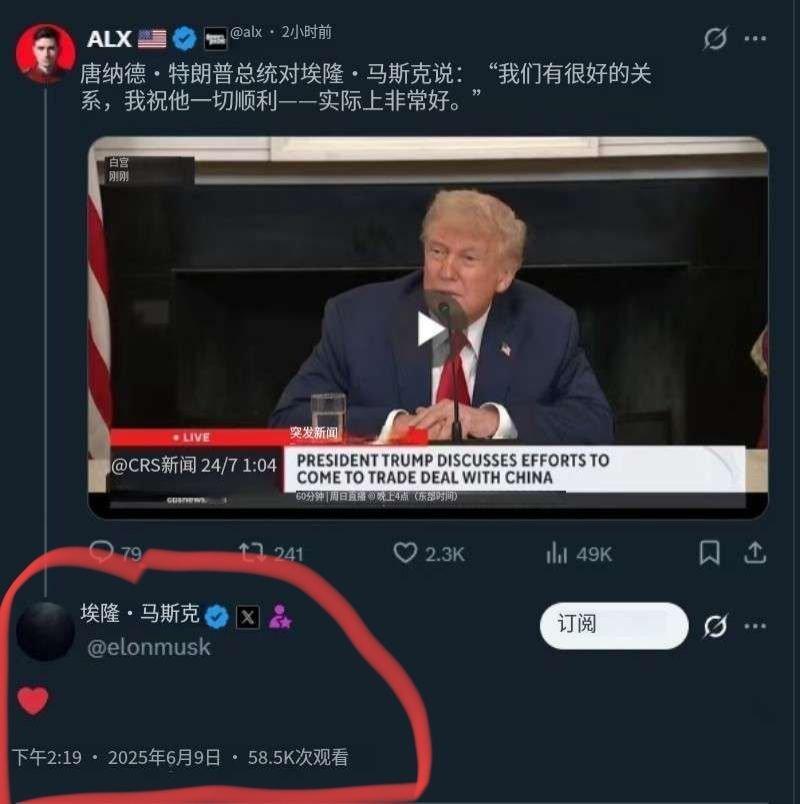Screen dimensions: 800x804
Task: Play the Trump video
Action: pyautogui.click(x=431, y=329)
